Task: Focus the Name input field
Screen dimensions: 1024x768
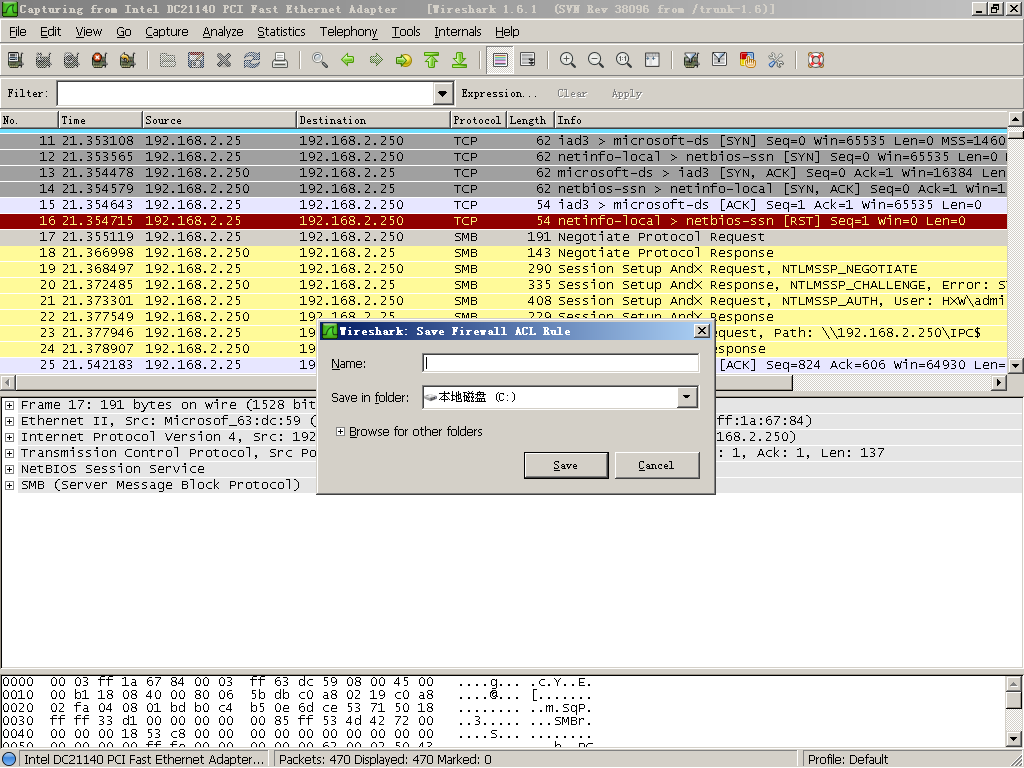Action: (561, 363)
